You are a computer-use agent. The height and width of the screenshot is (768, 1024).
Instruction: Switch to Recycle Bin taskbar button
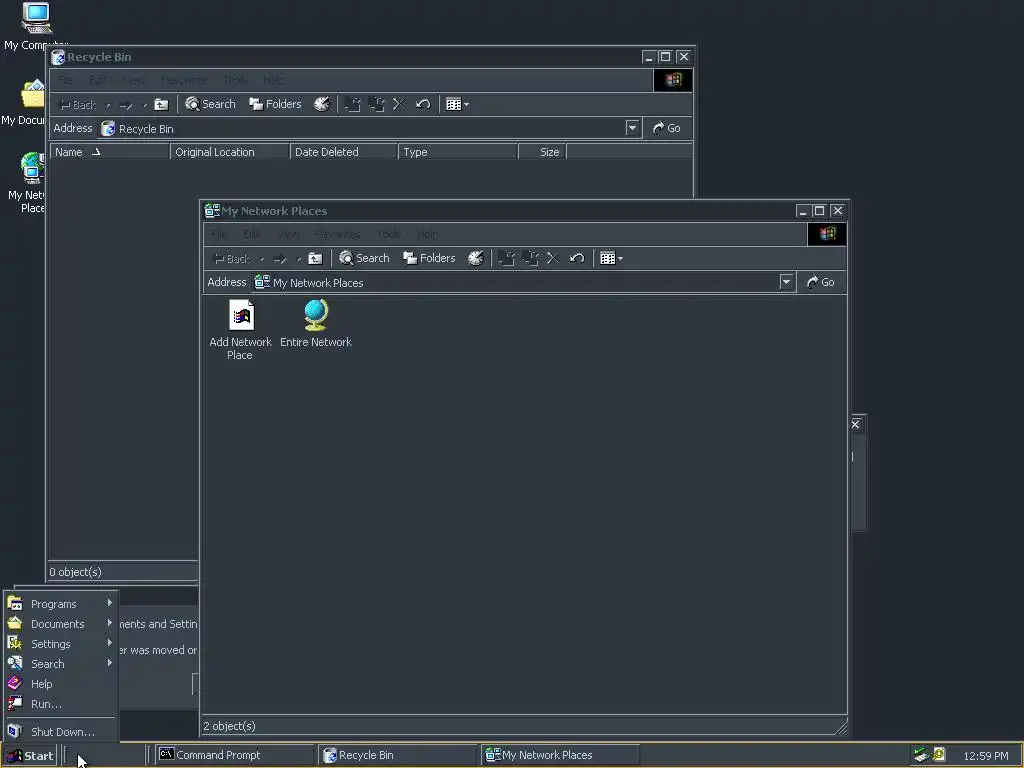(397, 755)
